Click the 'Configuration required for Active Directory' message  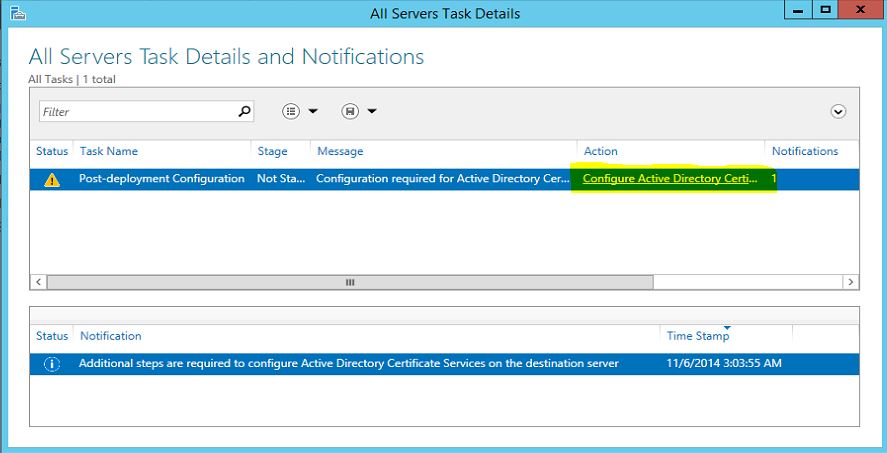point(443,179)
